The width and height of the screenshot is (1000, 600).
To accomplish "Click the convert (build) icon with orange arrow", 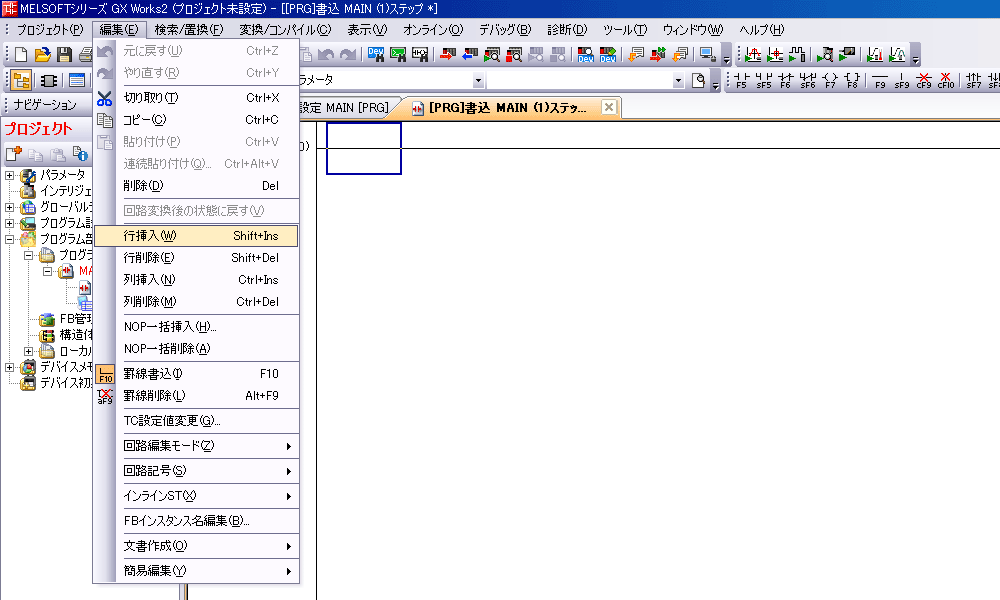I will click(x=636, y=55).
